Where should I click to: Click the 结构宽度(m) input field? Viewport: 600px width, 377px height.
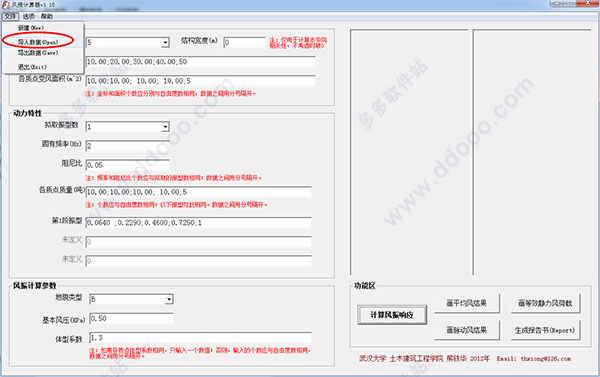(x=244, y=42)
